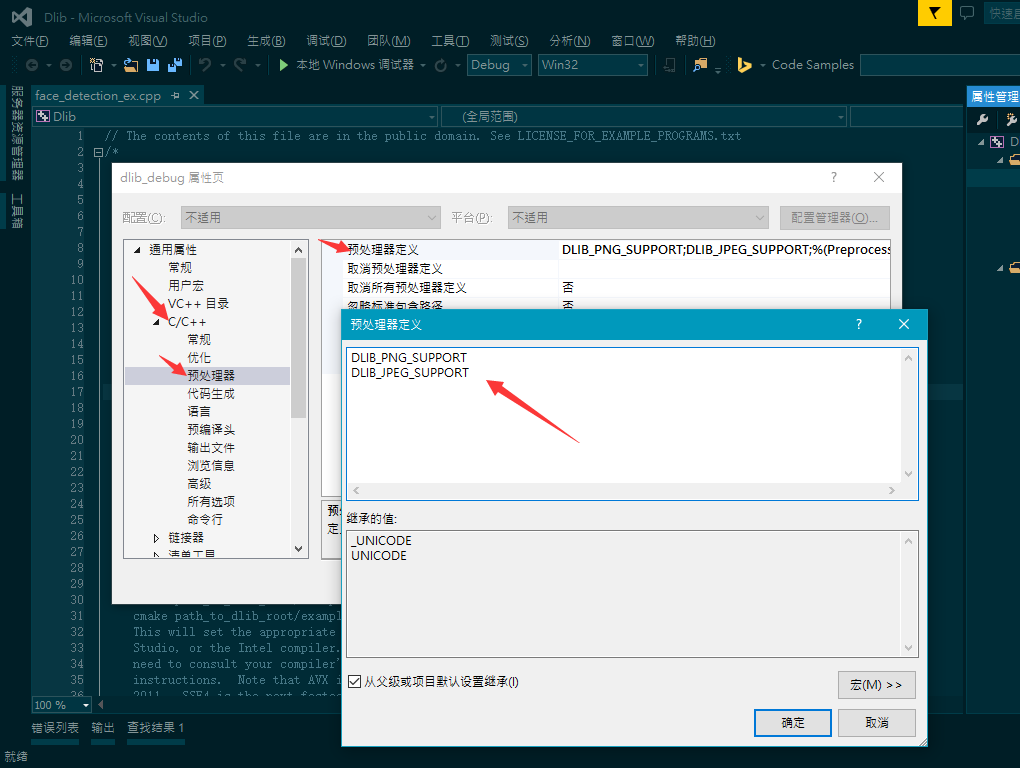Click the edit box horizontal scrollbar
This screenshot has width=1020, height=768.
tap(624, 490)
